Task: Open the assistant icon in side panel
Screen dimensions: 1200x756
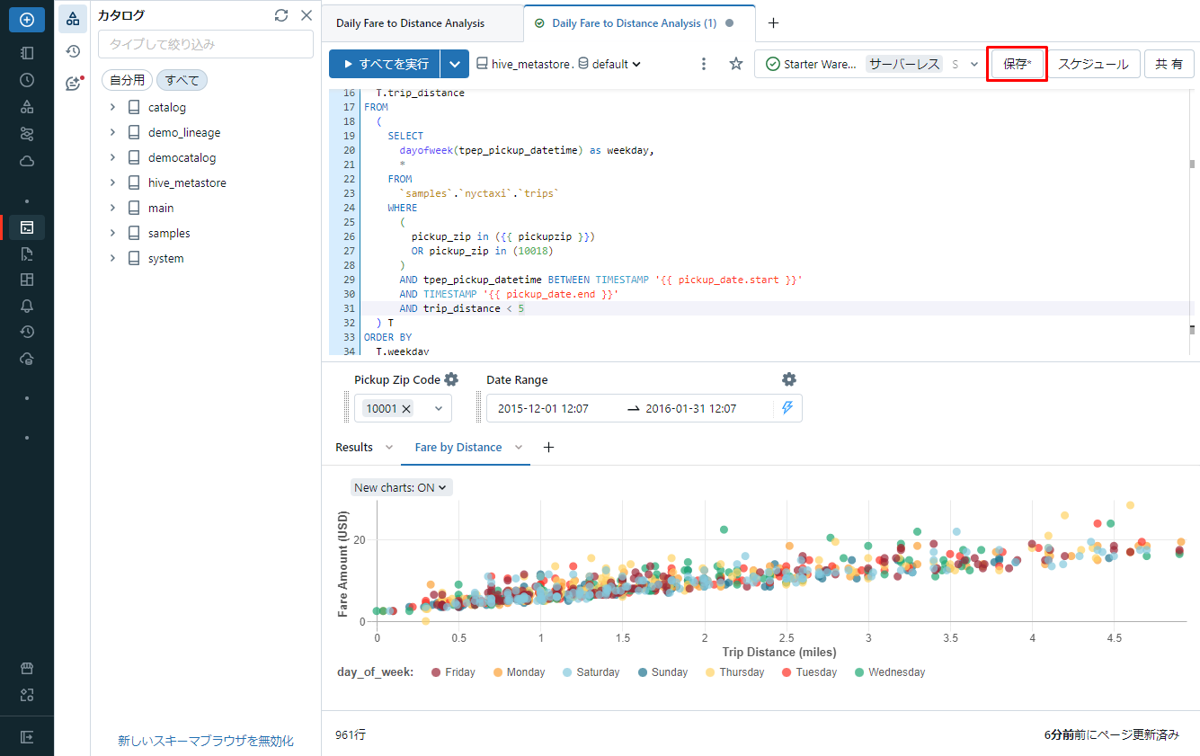Action: tap(73, 84)
